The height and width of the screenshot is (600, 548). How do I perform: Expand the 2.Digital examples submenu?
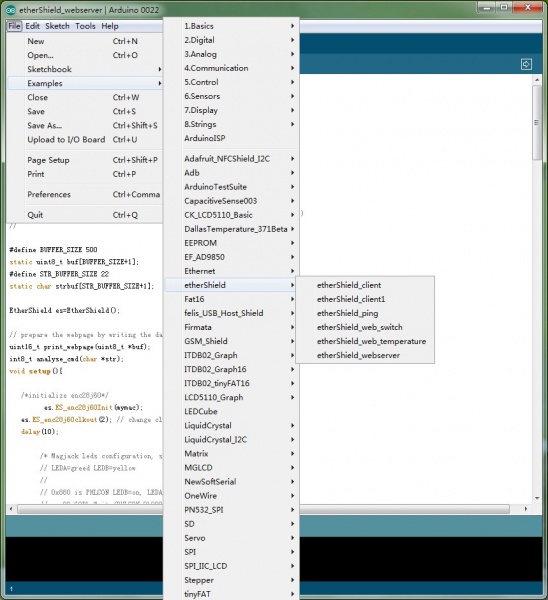coord(232,40)
